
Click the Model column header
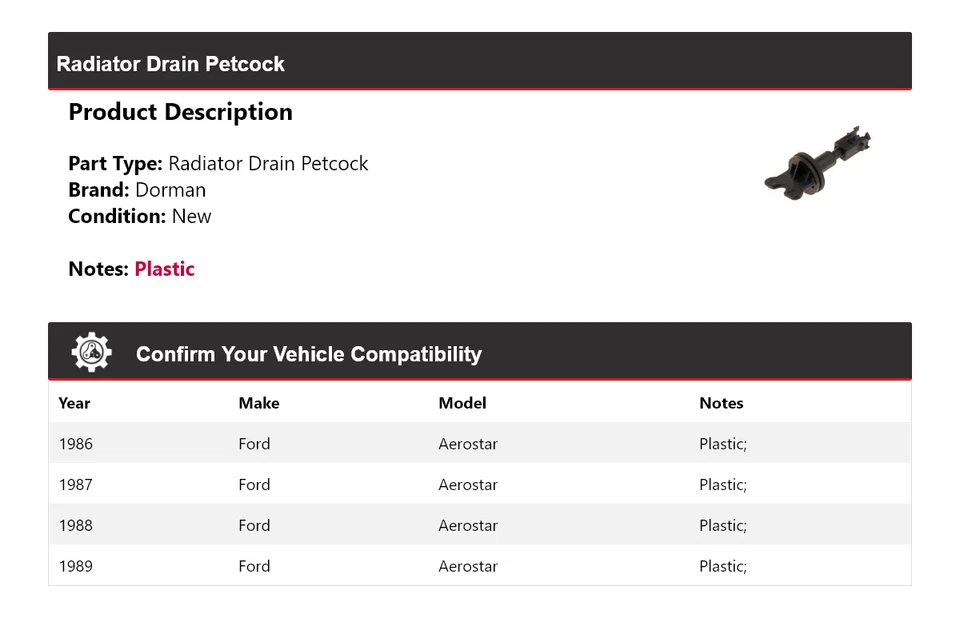[462, 403]
